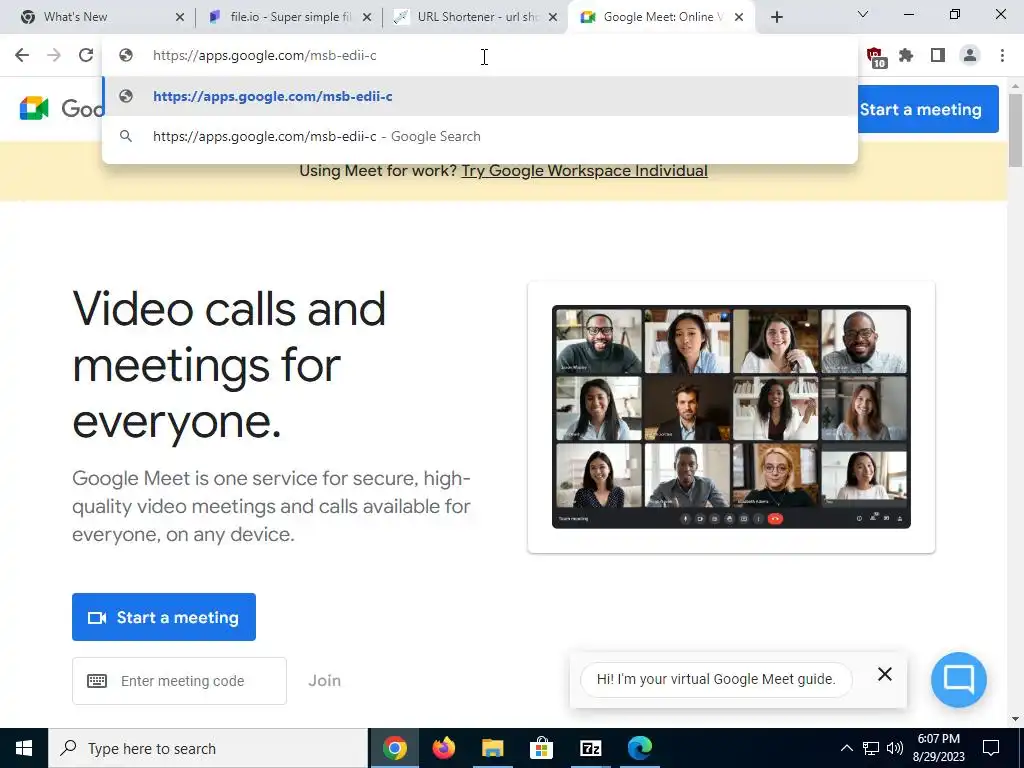Show hidden system tray icons
The width and height of the screenshot is (1024, 768).
[846, 748]
